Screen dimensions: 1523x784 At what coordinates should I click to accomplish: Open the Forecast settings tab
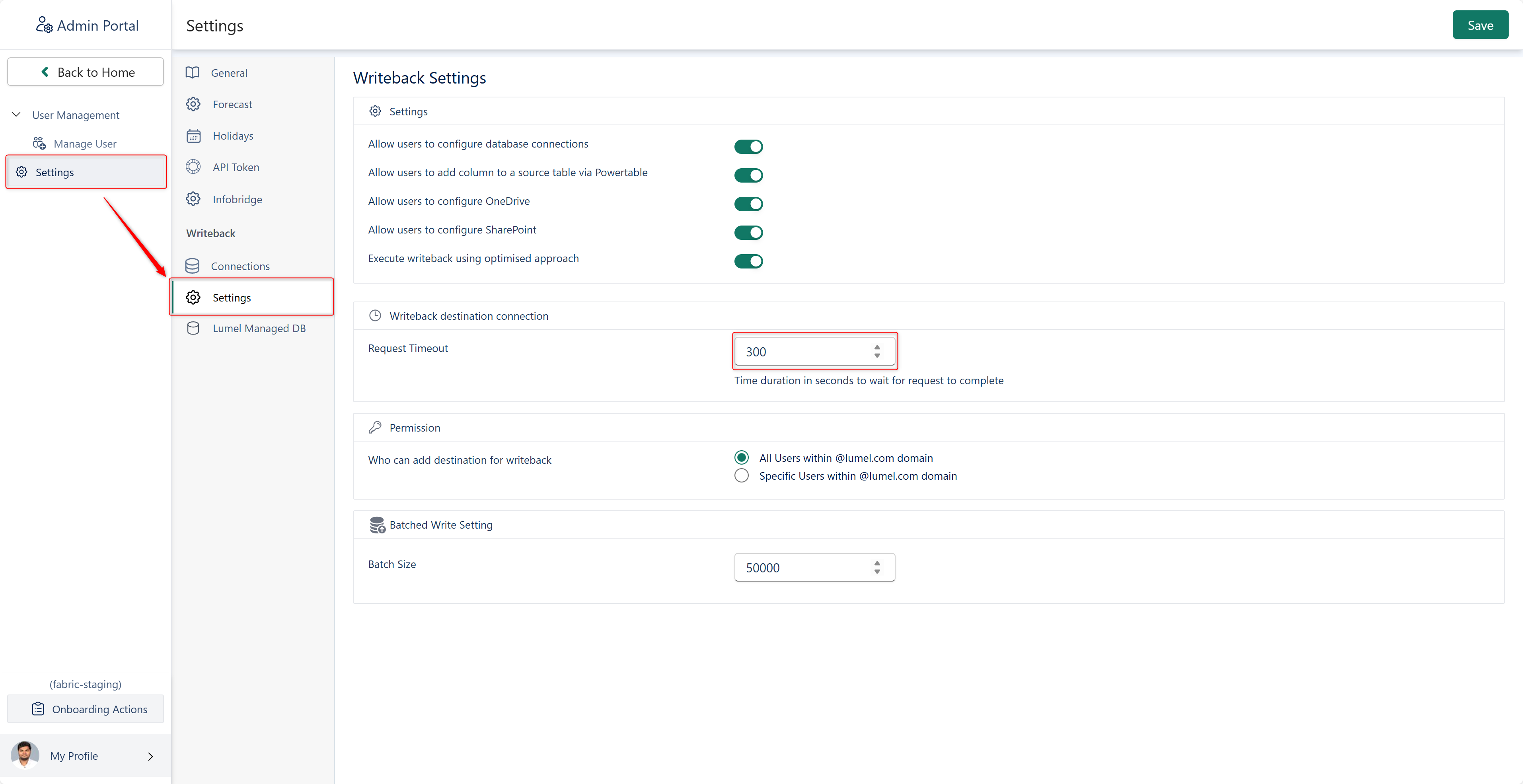(x=232, y=105)
